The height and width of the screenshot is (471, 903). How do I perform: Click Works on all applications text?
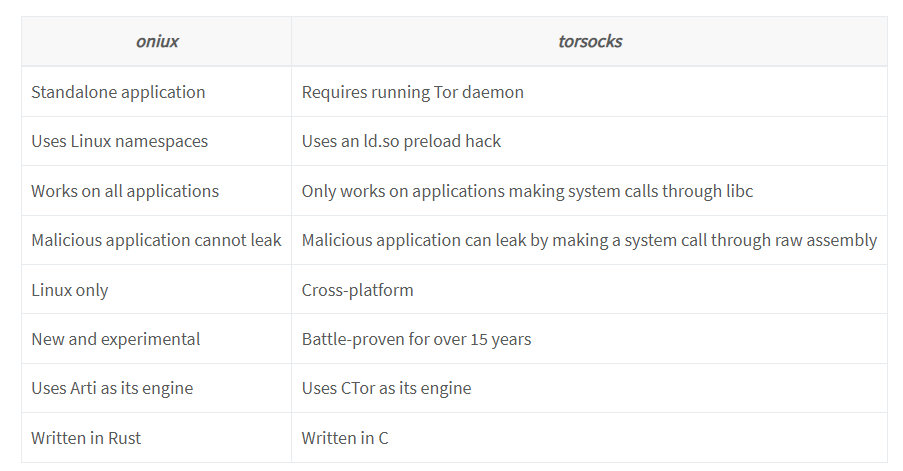(125, 191)
